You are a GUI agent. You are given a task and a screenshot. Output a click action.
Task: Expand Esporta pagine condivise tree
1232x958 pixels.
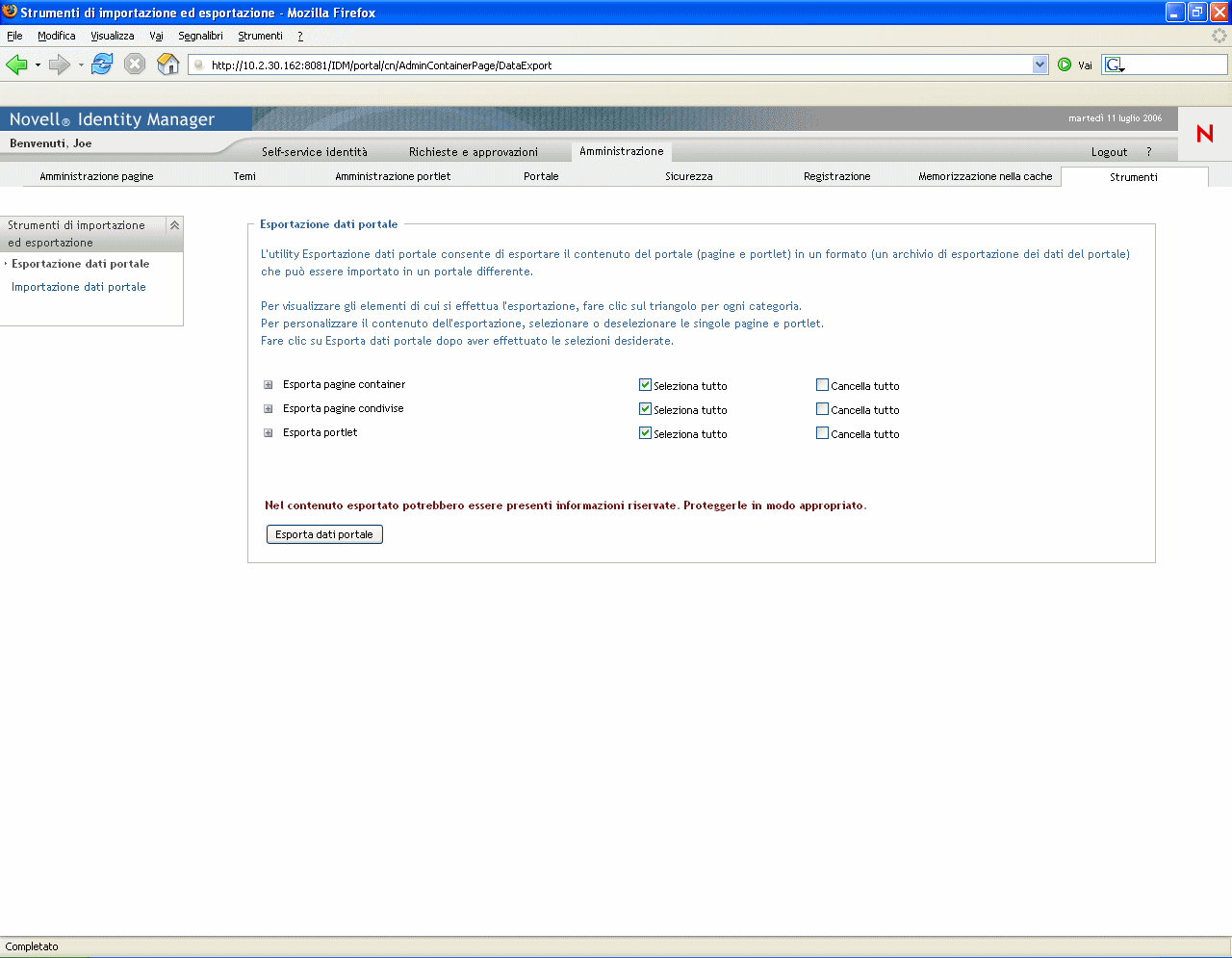point(269,409)
